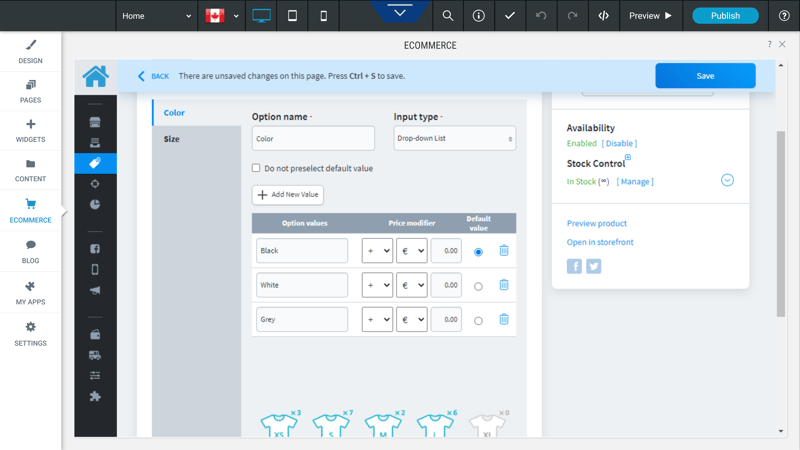The height and width of the screenshot is (450, 800).
Task: Select the Size option tab
Action: [x=172, y=139]
